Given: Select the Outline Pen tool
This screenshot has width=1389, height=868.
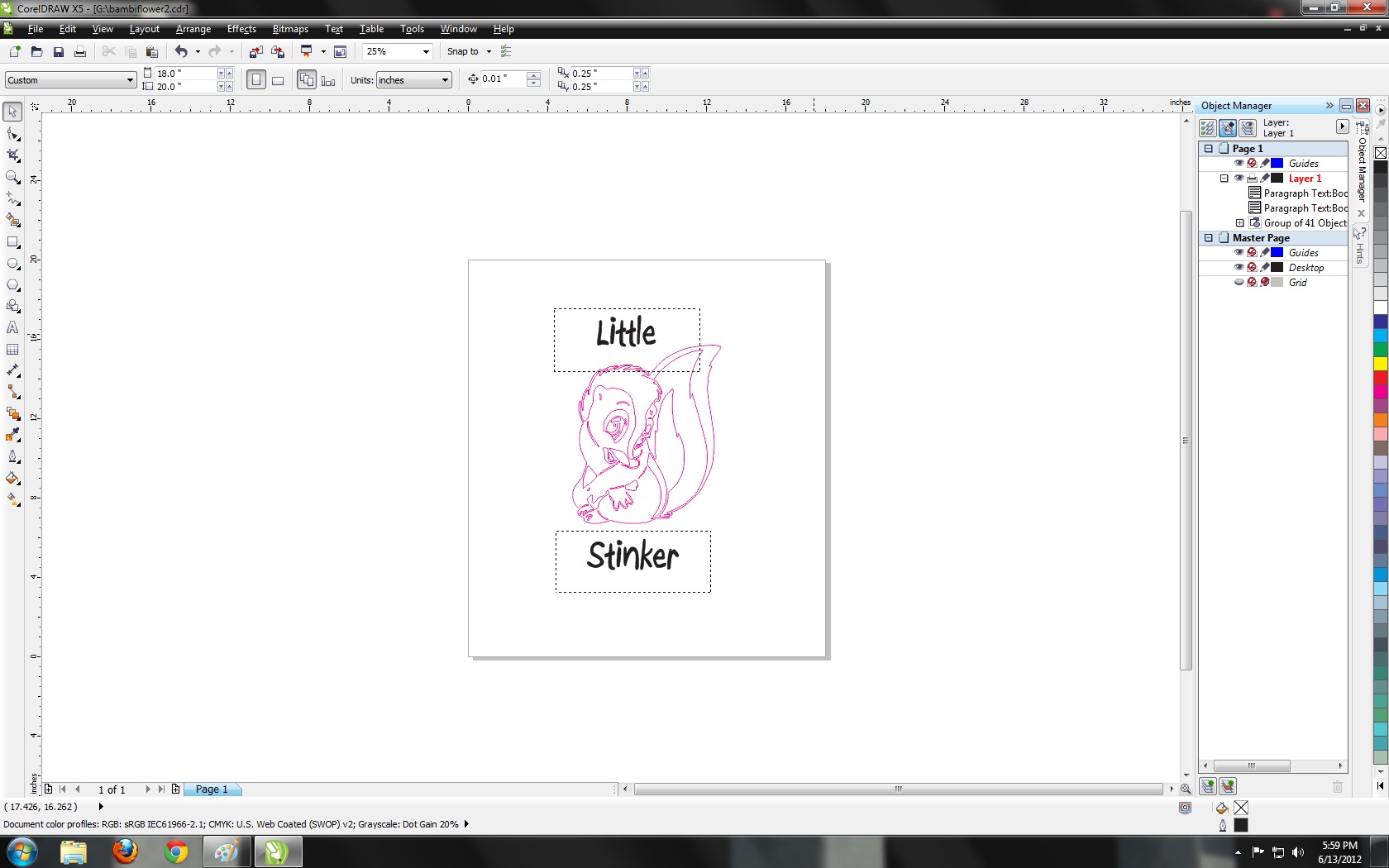Looking at the screenshot, I should (x=12, y=456).
